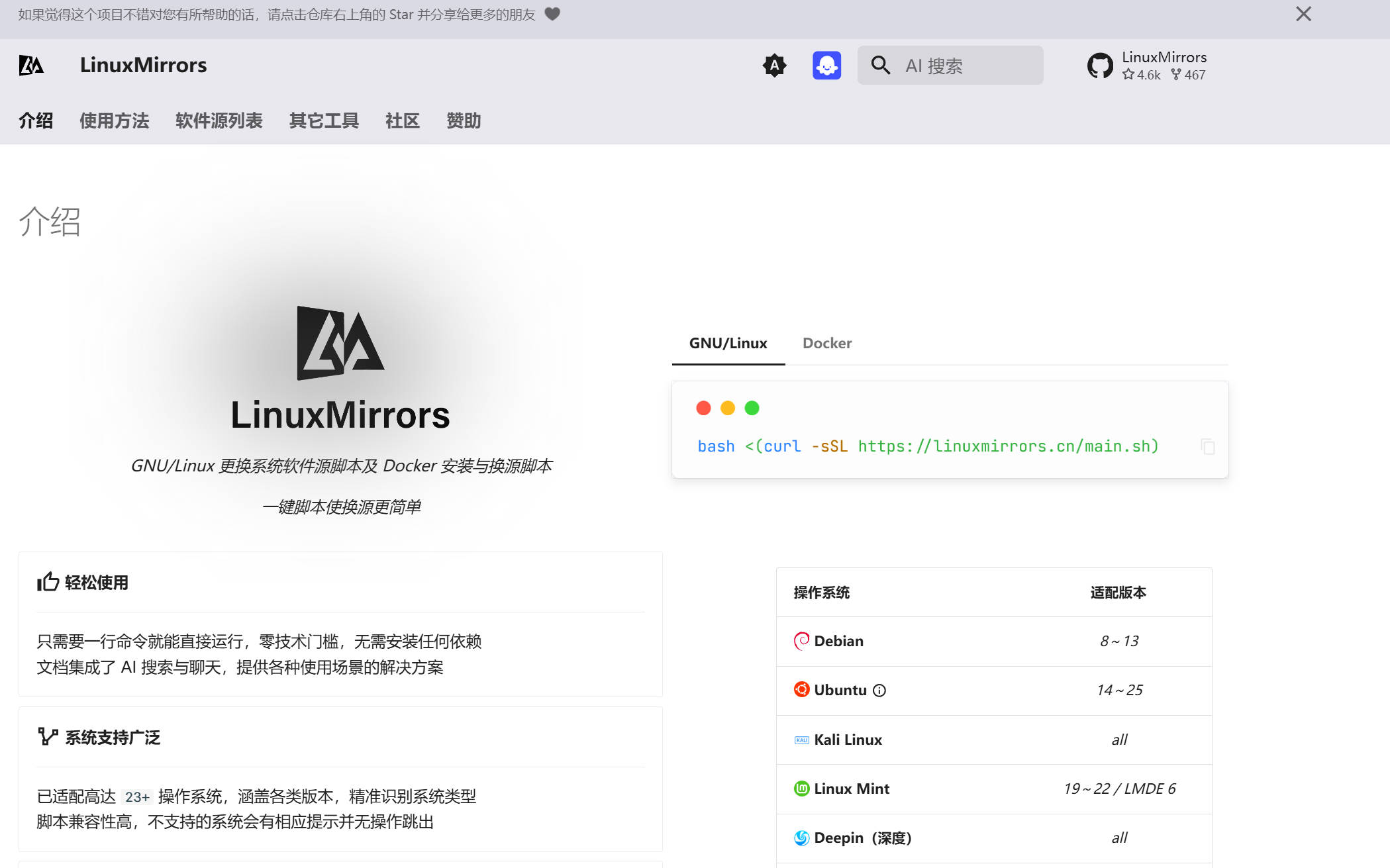Click the large LinuxMirrors hero logo
This screenshot has width=1390, height=868.
pos(340,343)
